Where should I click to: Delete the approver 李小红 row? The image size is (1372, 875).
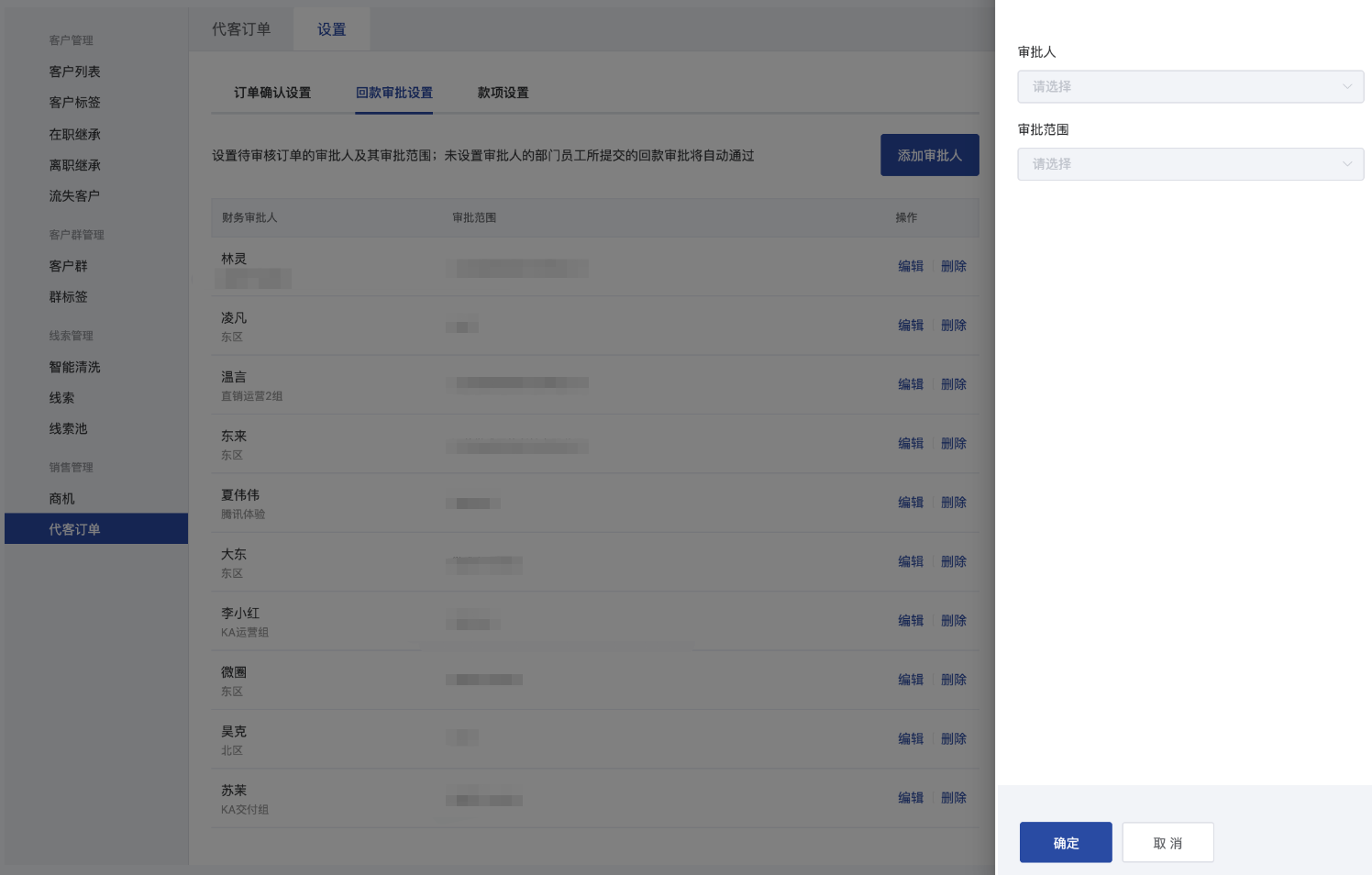coord(954,621)
